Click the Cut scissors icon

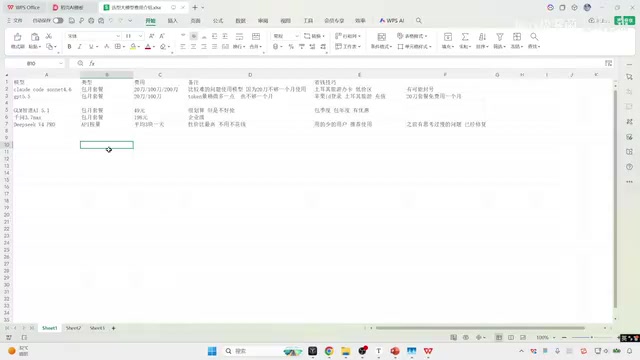click(x=49, y=36)
